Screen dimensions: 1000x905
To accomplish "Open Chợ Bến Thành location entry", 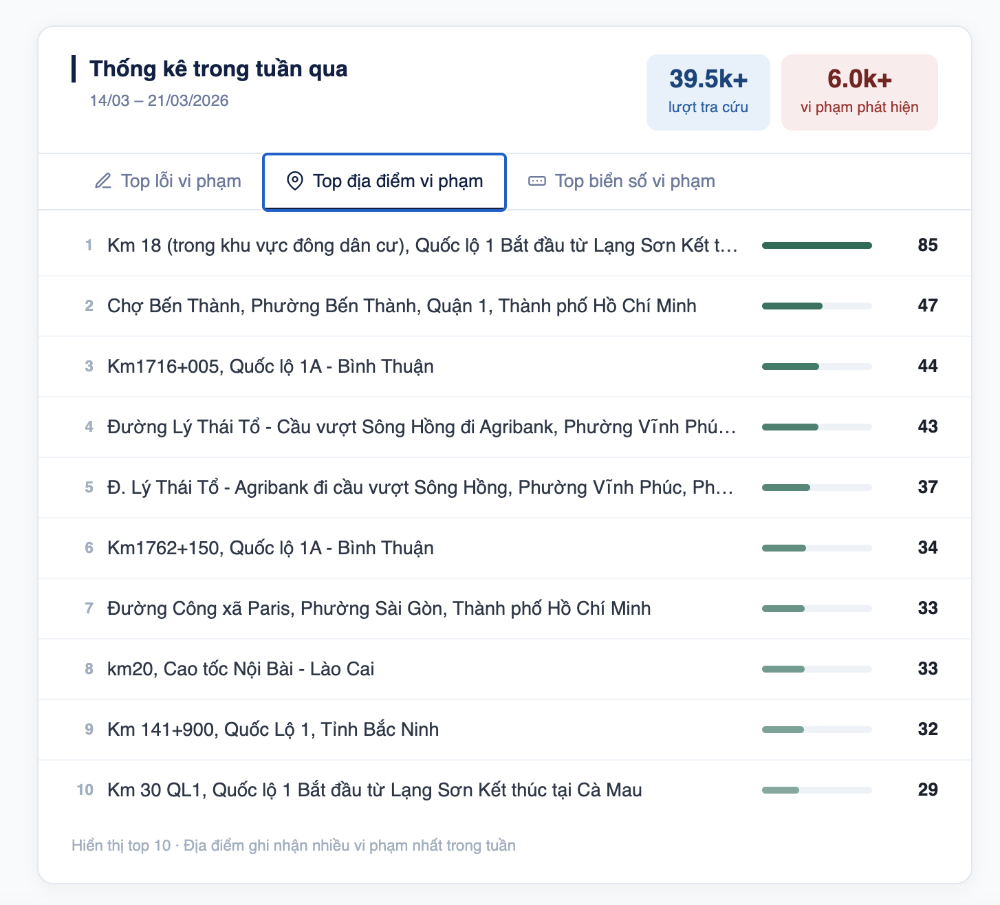I will pyautogui.click(x=401, y=306).
